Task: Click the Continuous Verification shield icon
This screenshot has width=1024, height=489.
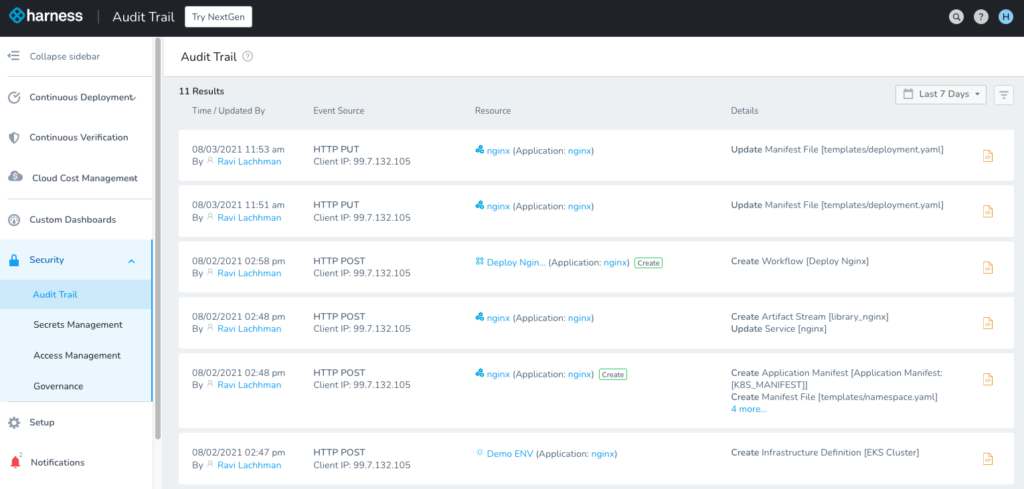Action: point(14,138)
